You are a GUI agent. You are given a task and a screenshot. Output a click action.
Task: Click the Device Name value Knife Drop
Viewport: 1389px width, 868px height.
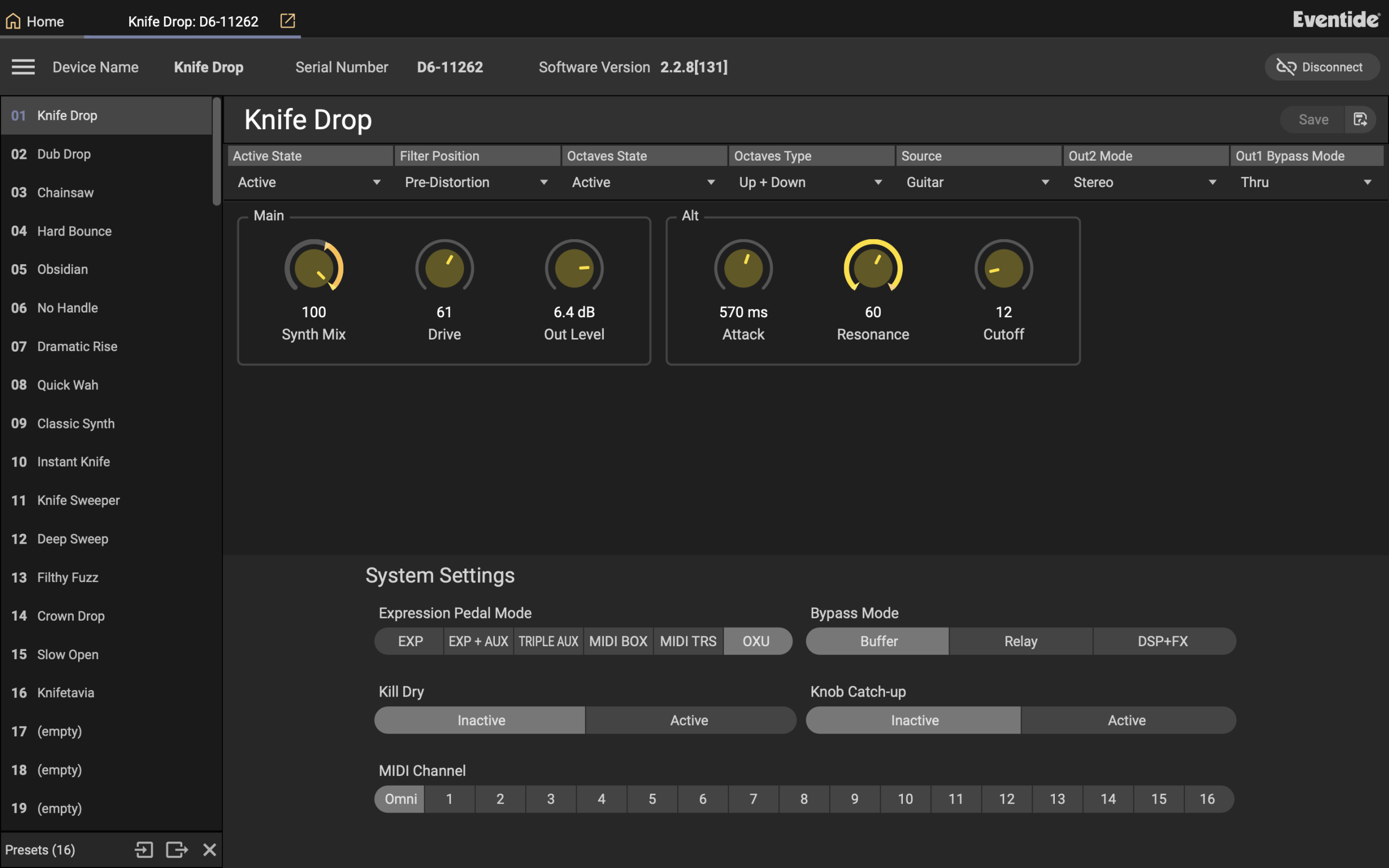(x=208, y=67)
